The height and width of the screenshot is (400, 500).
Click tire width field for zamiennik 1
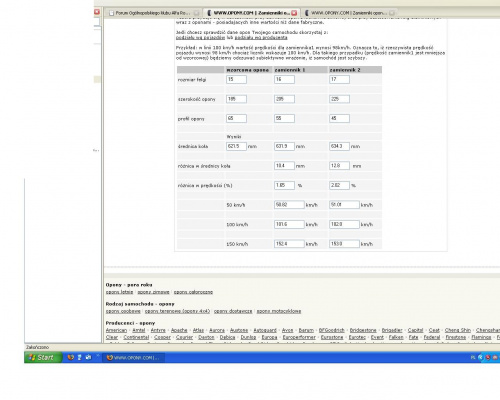point(284,99)
